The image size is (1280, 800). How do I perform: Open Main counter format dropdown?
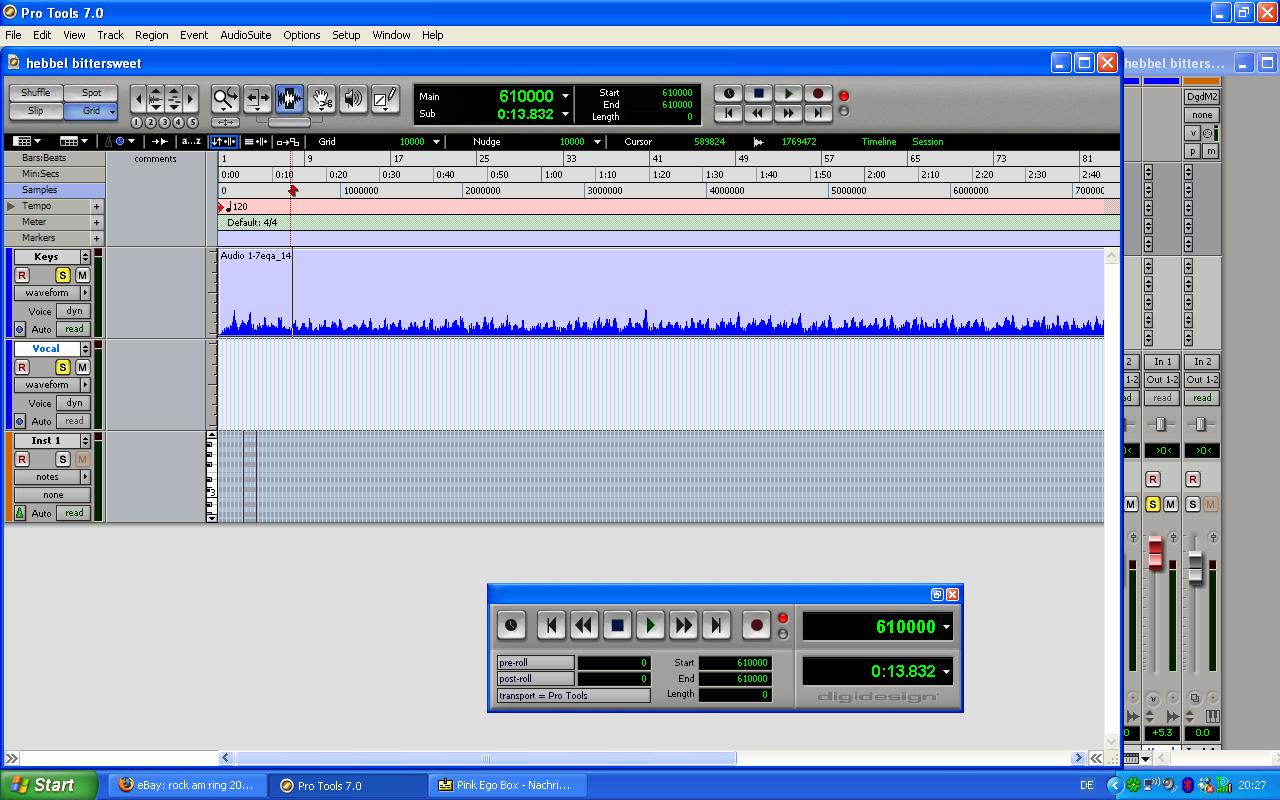pos(565,96)
